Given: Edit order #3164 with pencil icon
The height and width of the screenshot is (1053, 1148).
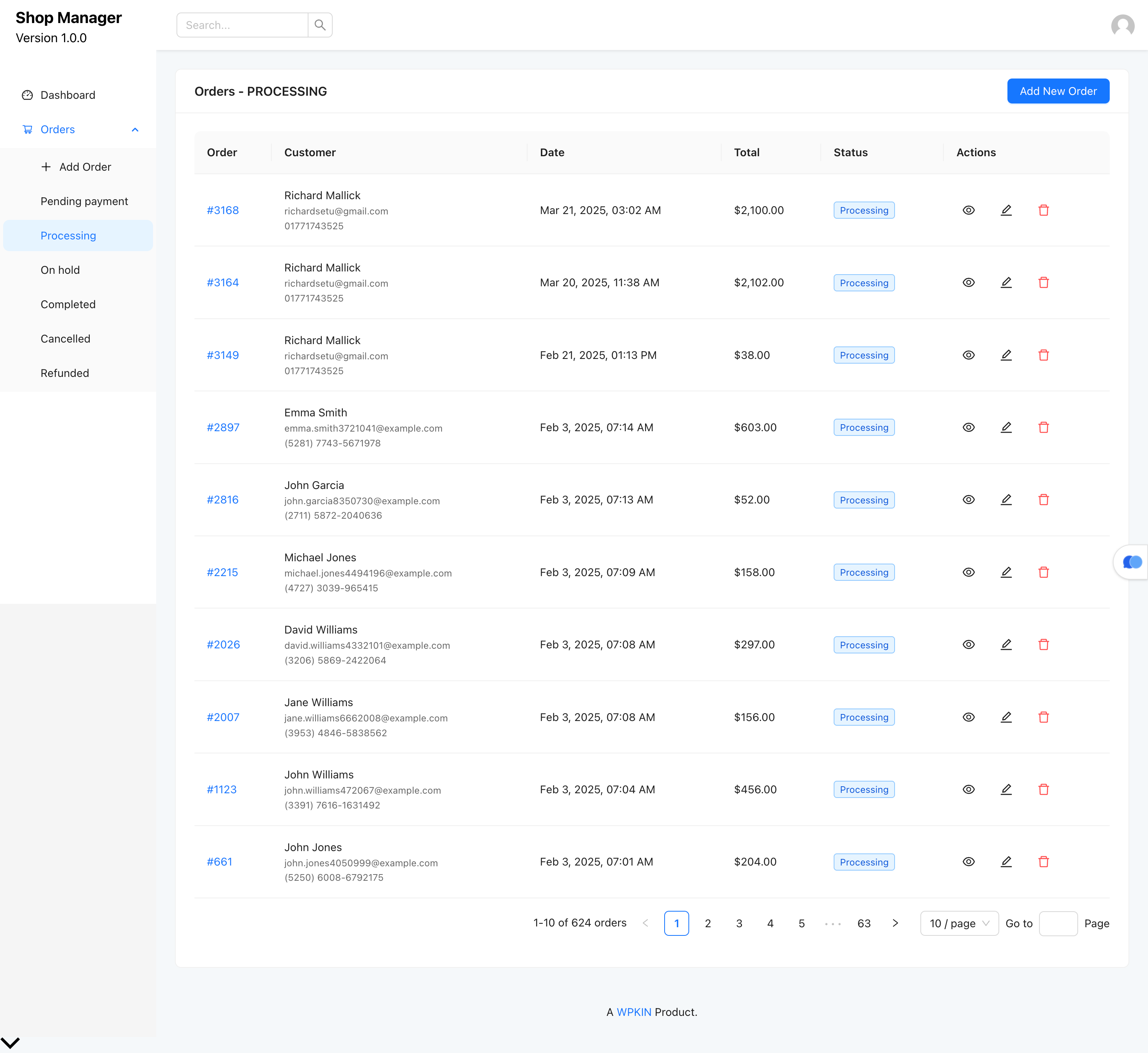Looking at the screenshot, I should pos(1006,283).
